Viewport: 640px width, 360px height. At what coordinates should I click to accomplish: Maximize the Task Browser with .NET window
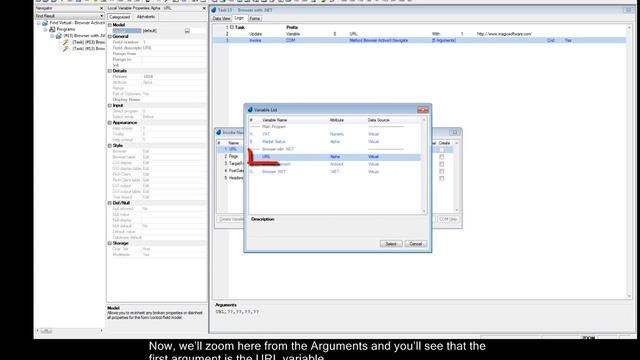pyautogui.click(x=628, y=10)
